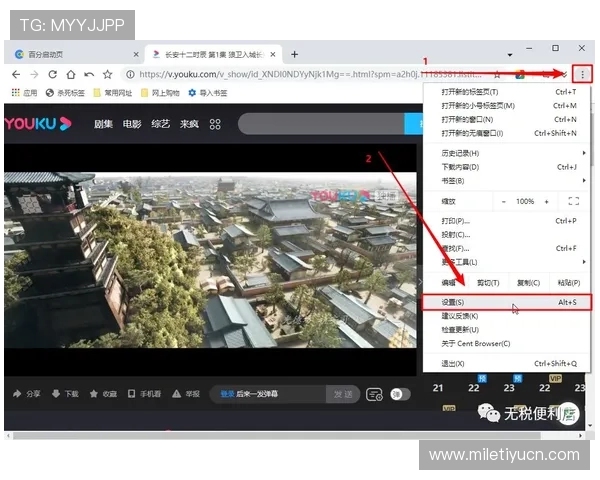Click 复制(C) in edit row
Image resolution: width=600 pixels, height=480 pixels.
point(528,283)
